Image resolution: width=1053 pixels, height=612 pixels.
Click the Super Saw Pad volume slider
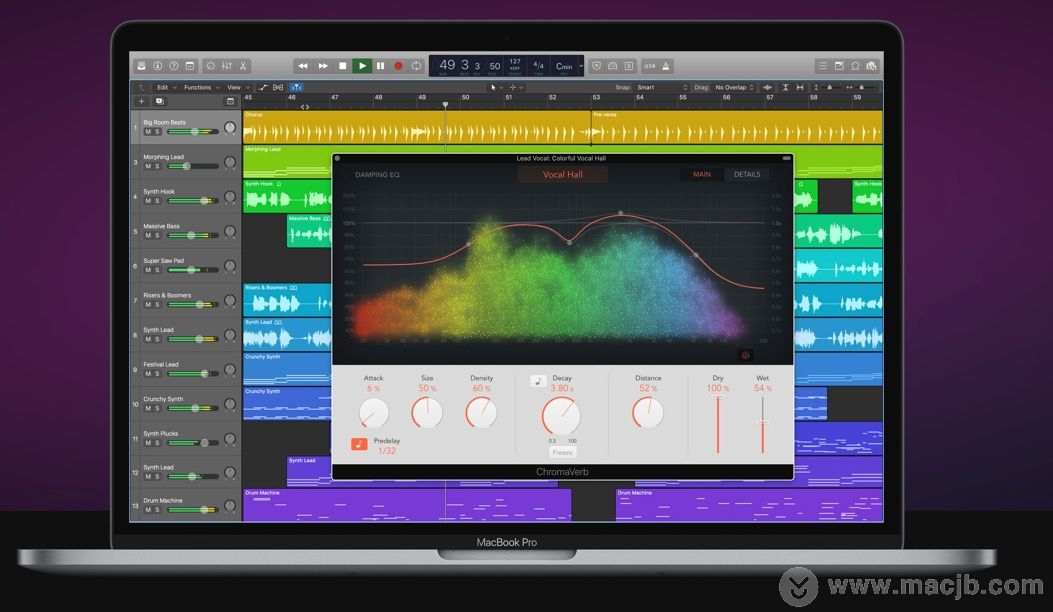[193, 269]
